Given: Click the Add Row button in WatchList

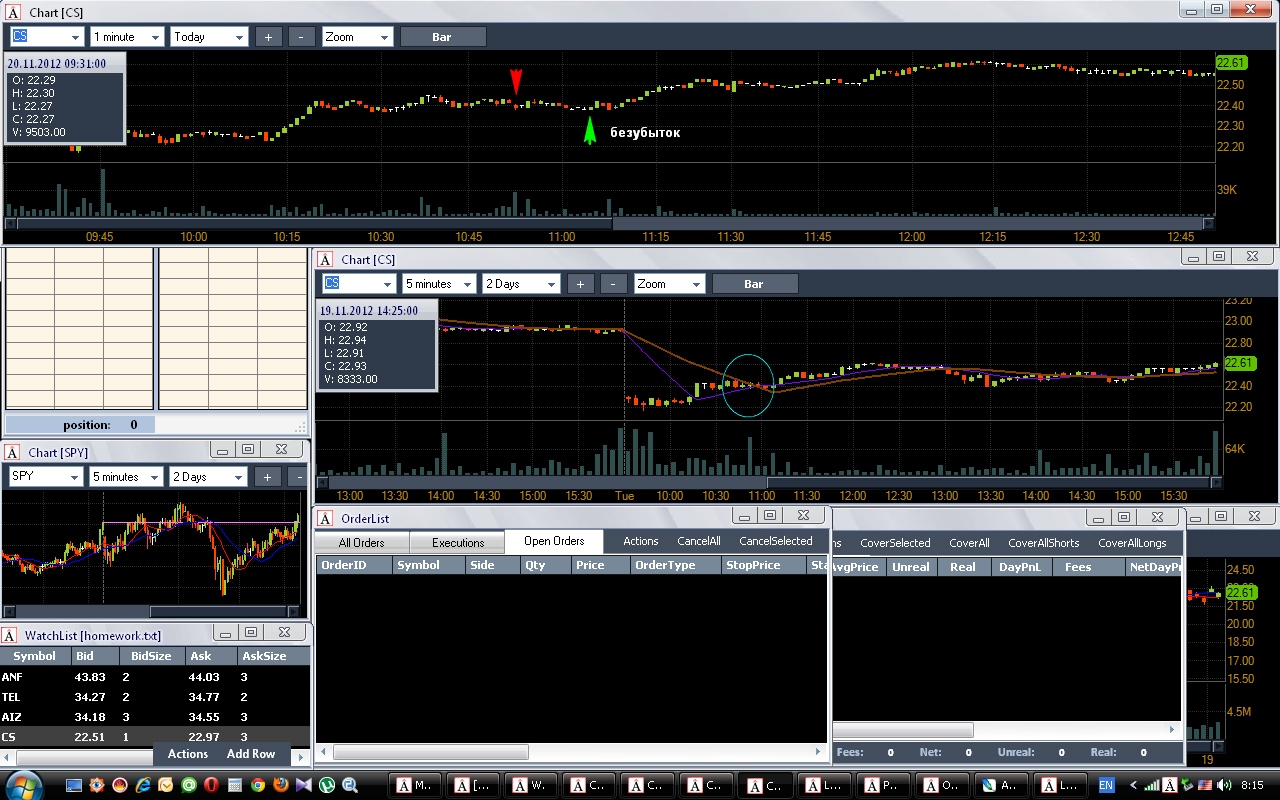Looking at the screenshot, I should (x=251, y=754).
